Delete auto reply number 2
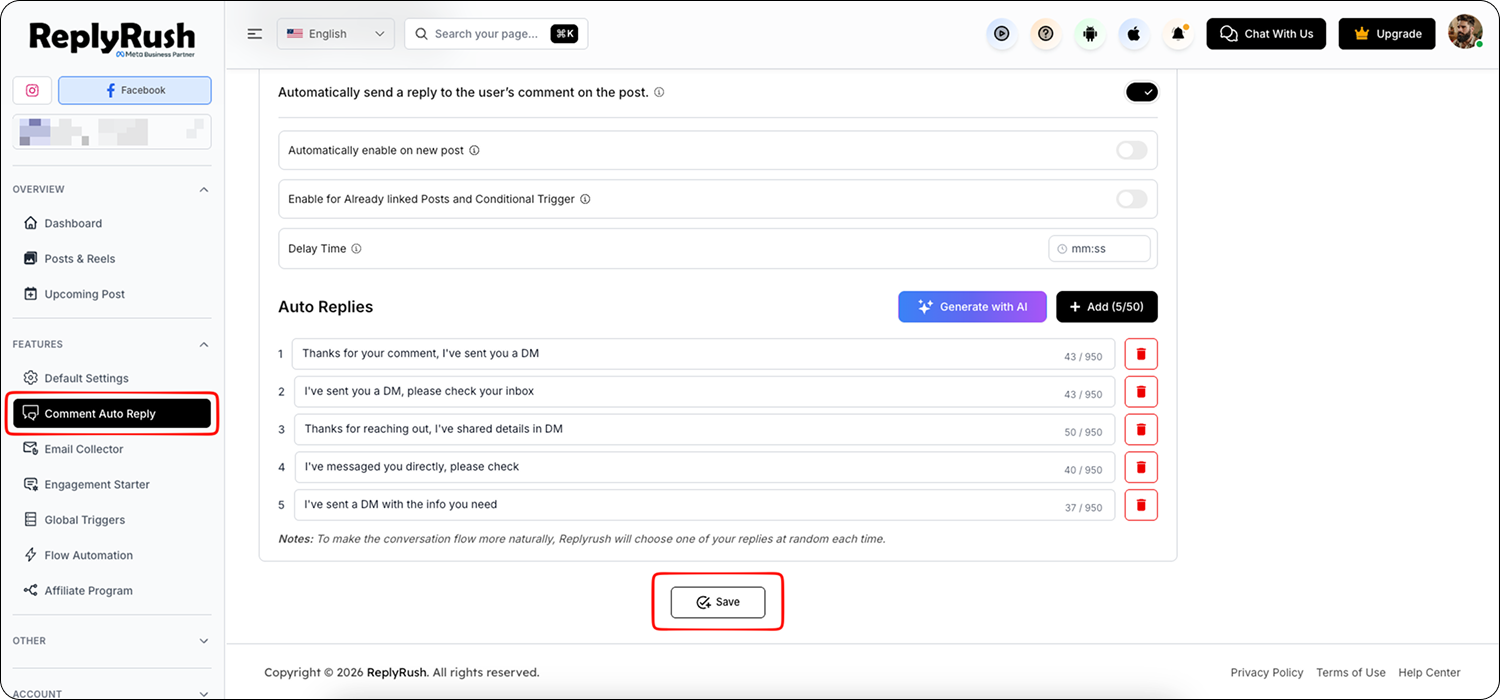 [1141, 392]
